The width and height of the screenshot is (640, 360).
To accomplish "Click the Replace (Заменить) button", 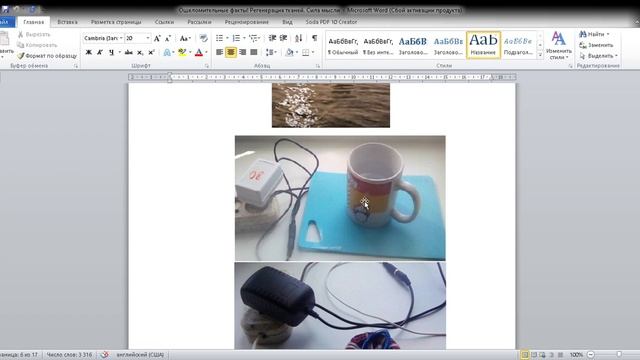I will coord(596,45).
